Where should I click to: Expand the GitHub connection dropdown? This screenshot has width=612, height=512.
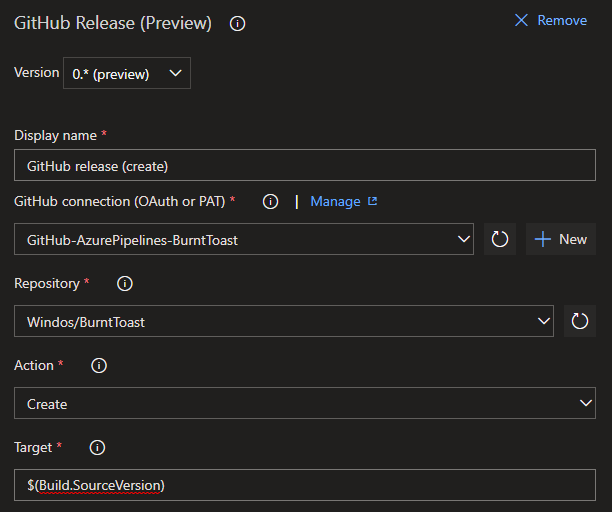[244, 239]
